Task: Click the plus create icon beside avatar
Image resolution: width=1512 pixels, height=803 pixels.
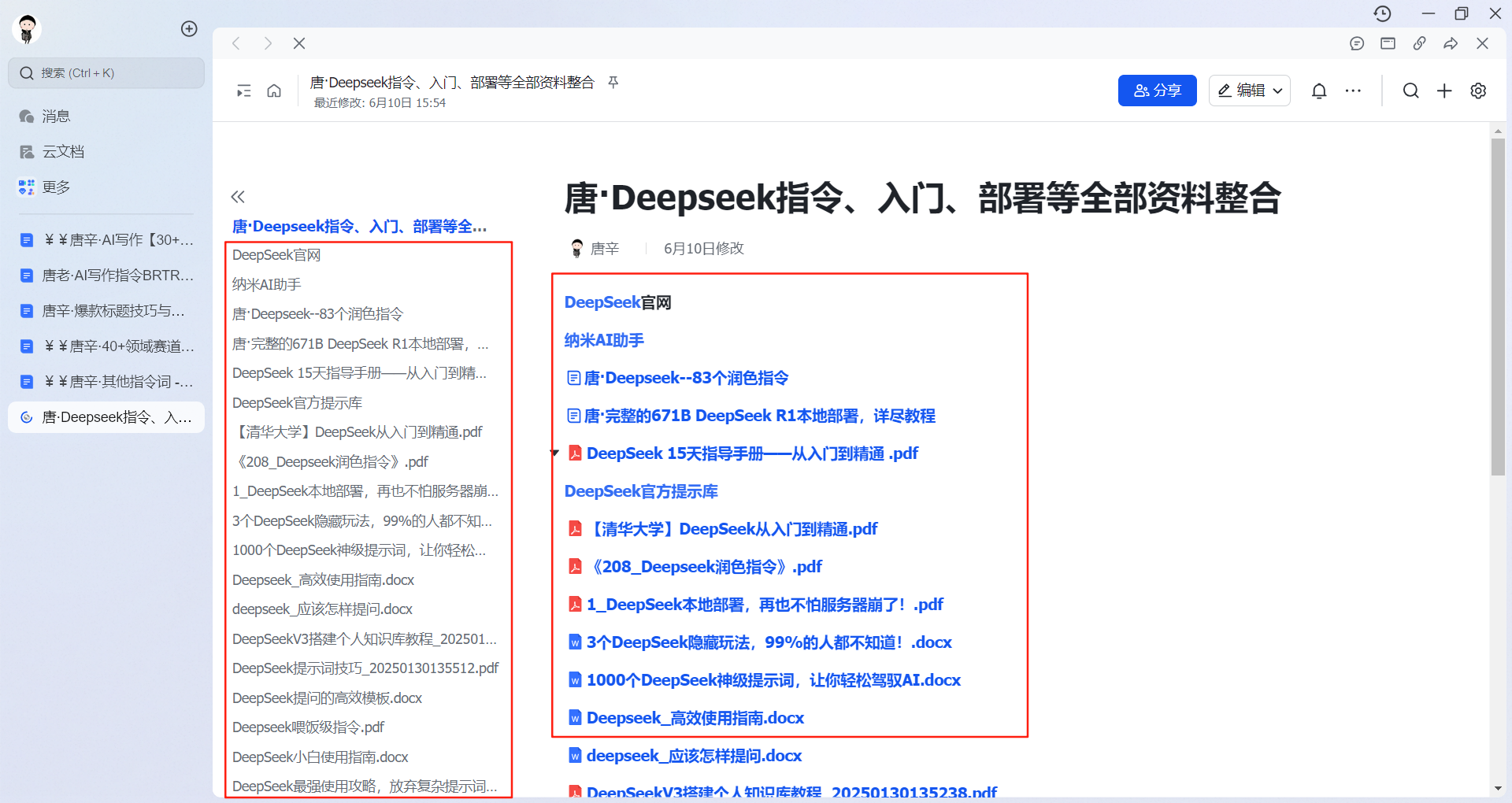Action: tap(189, 28)
